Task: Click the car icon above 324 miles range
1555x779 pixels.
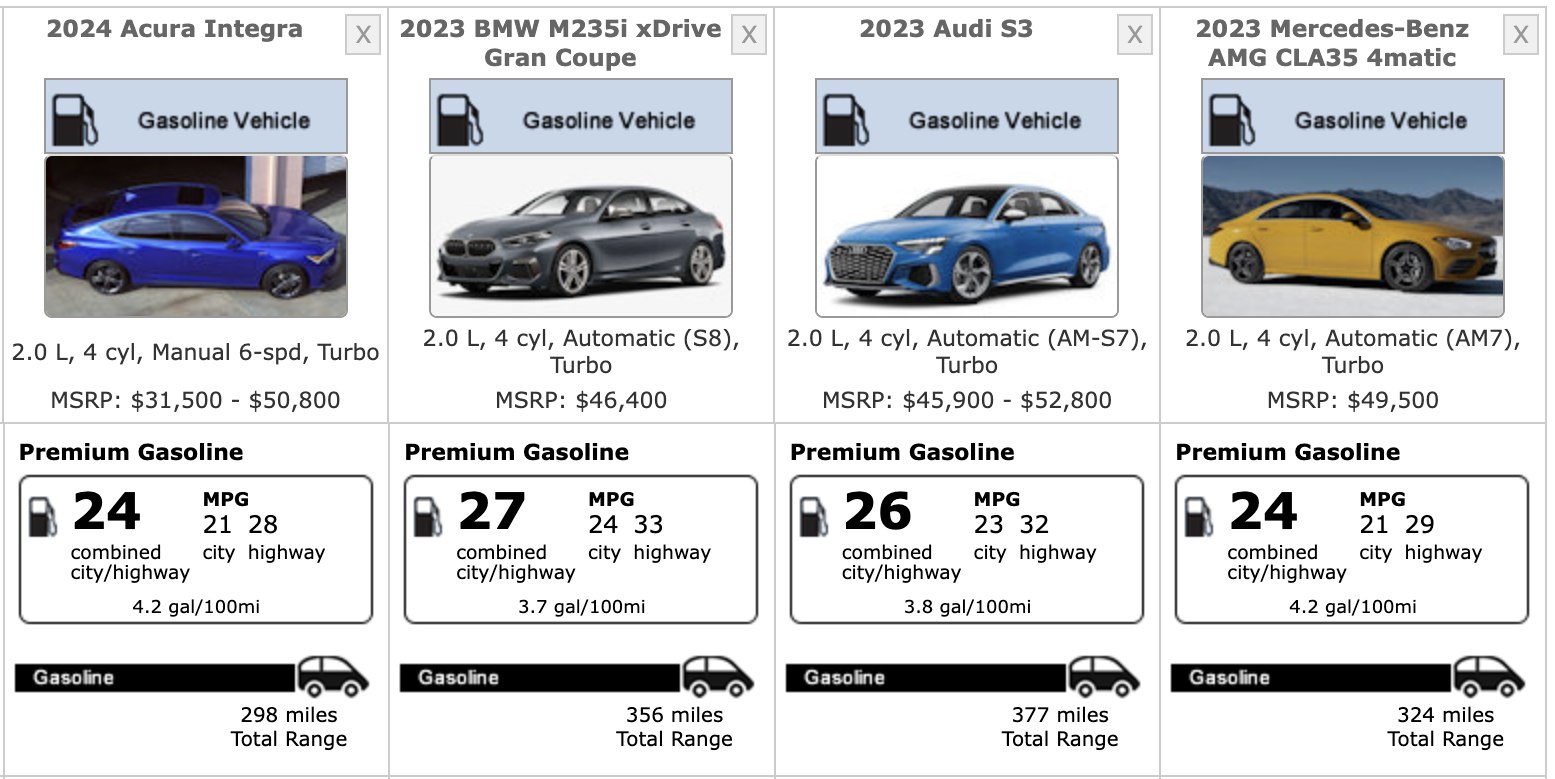Action: (x=1489, y=677)
